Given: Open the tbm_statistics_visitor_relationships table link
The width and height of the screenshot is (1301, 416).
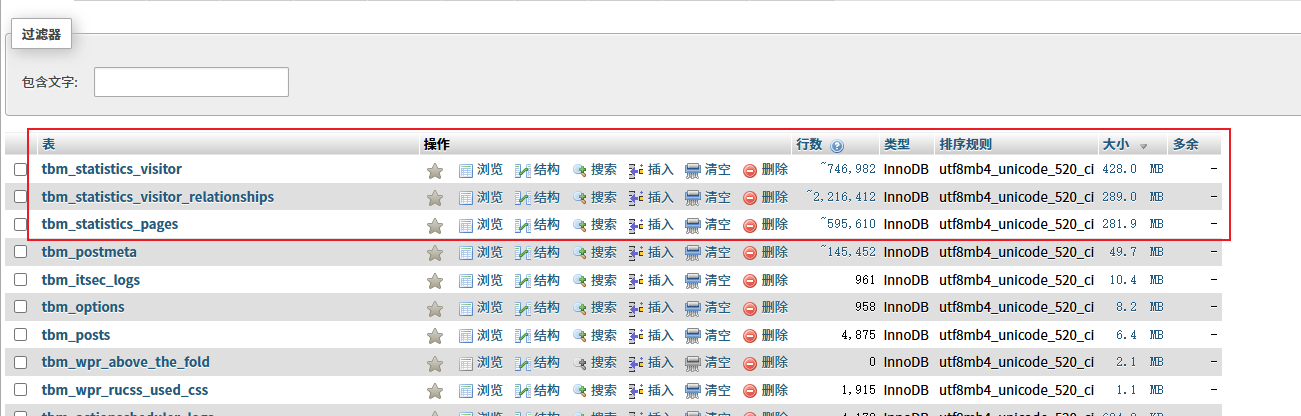Looking at the screenshot, I should [158, 197].
